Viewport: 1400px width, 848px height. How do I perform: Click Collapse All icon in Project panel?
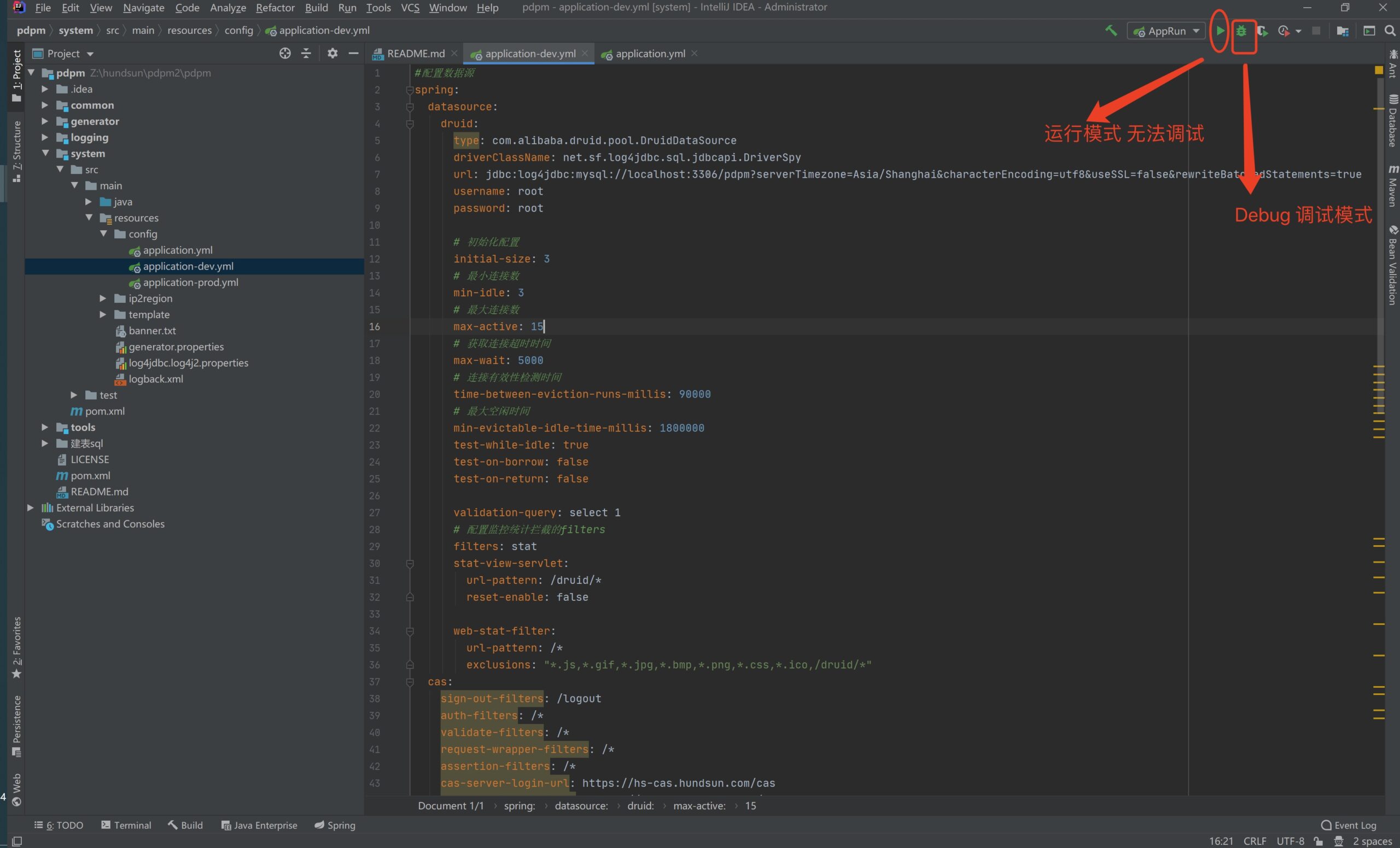tap(306, 54)
